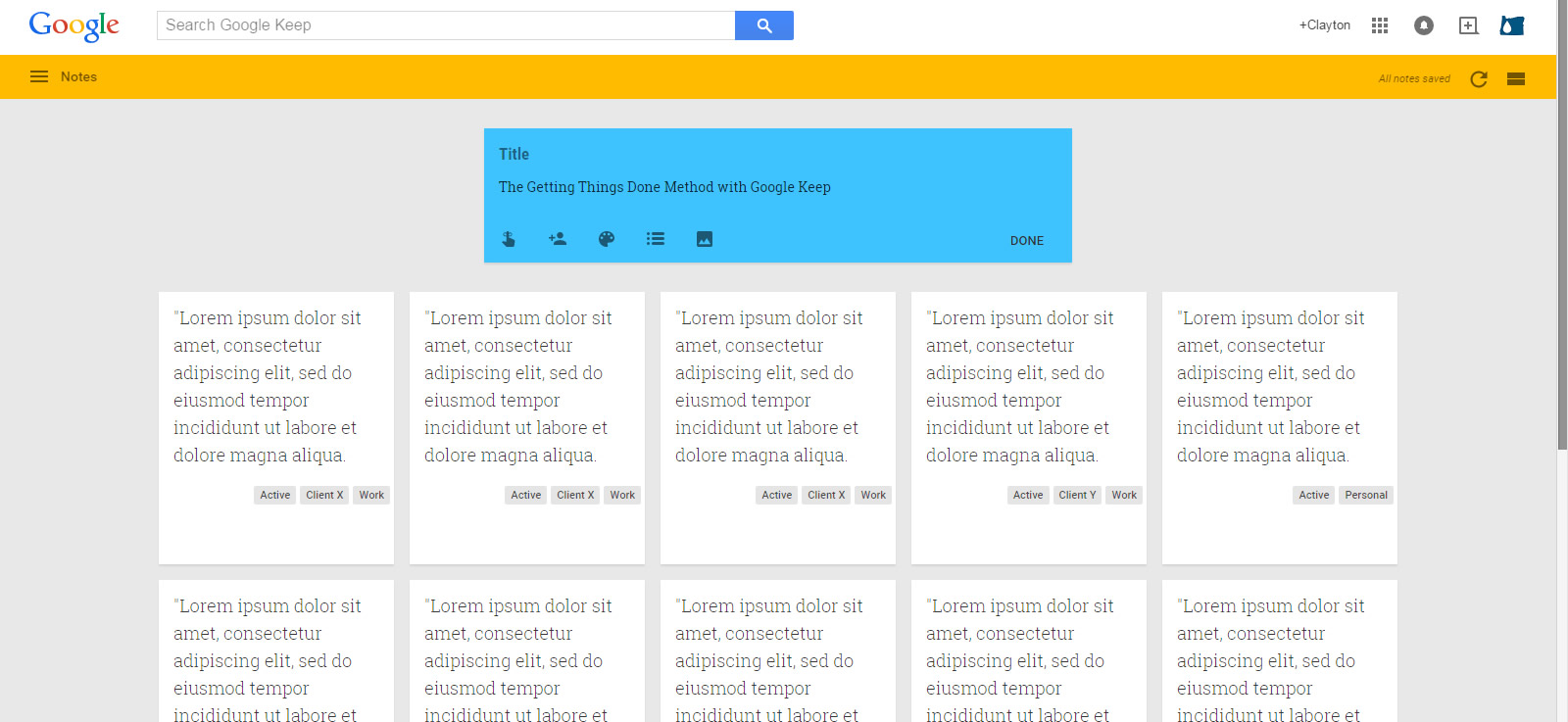Show checkboxes using the list icon
Viewport: 1568px width, 722px height.
656,239
